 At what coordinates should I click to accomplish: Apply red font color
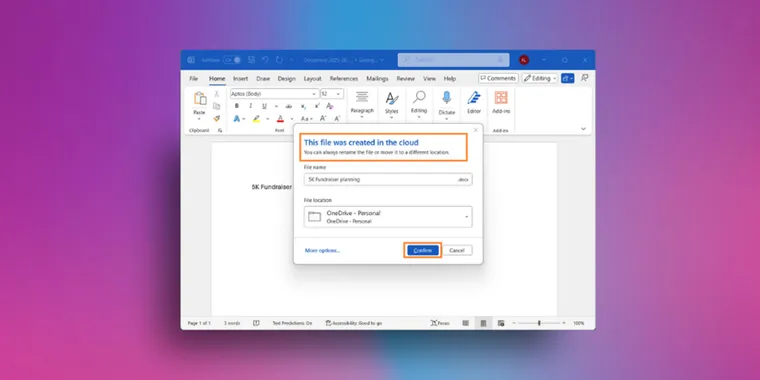coord(280,119)
